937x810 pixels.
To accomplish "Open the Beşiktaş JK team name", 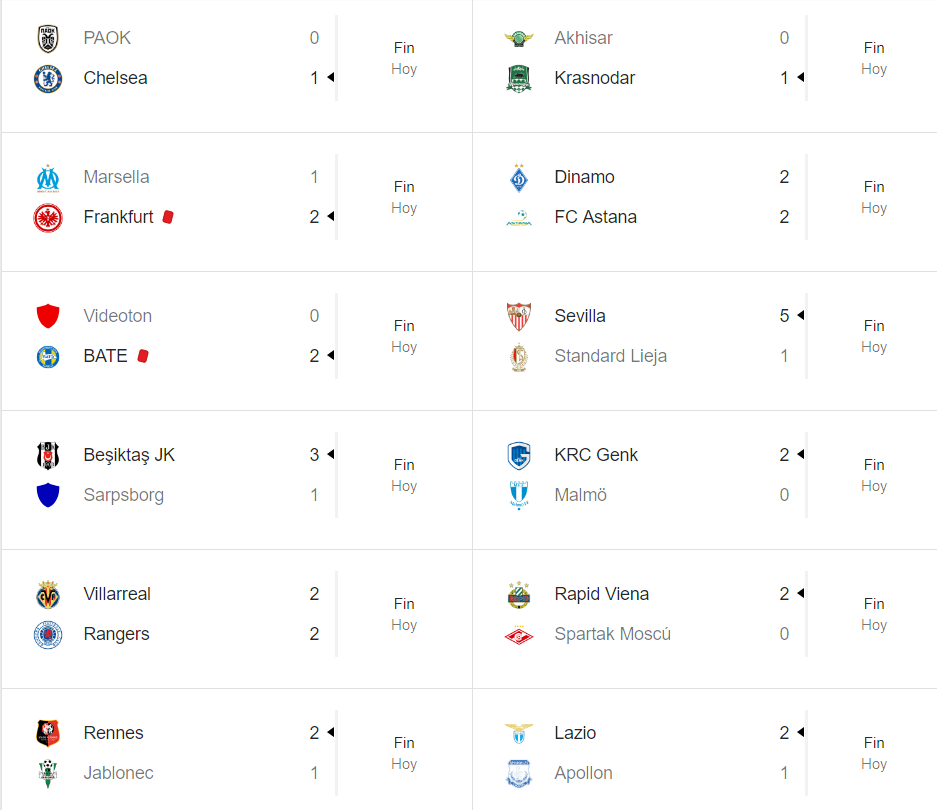I will pos(129,455).
